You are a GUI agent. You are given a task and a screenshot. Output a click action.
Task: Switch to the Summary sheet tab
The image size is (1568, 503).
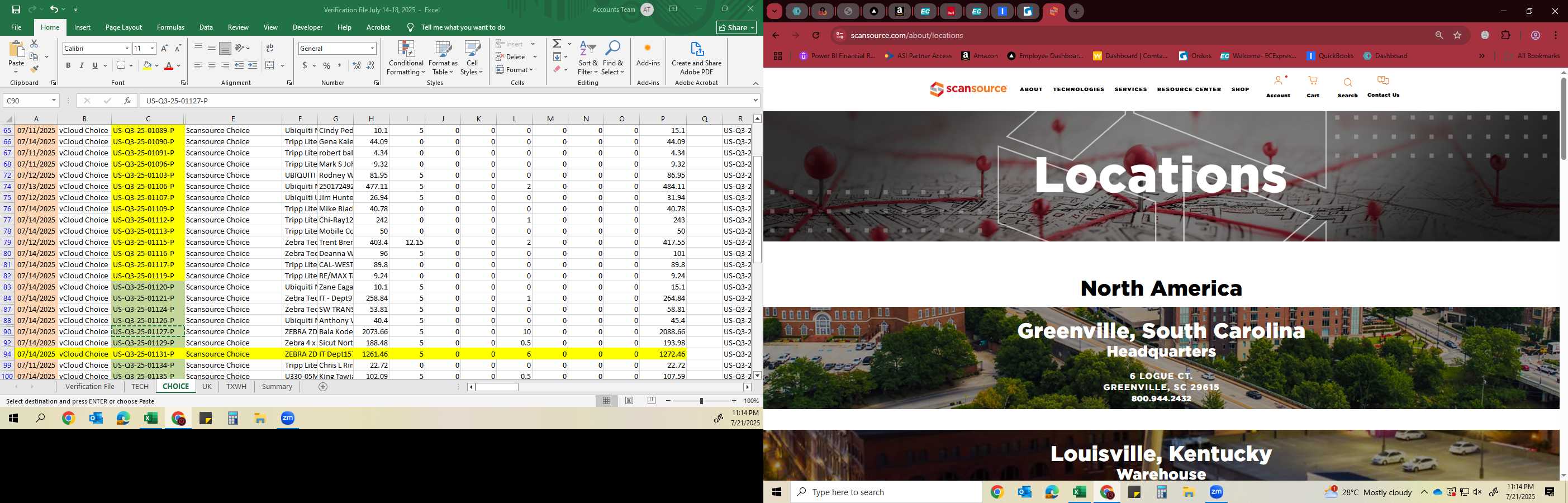pyautogui.click(x=277, y=387)
